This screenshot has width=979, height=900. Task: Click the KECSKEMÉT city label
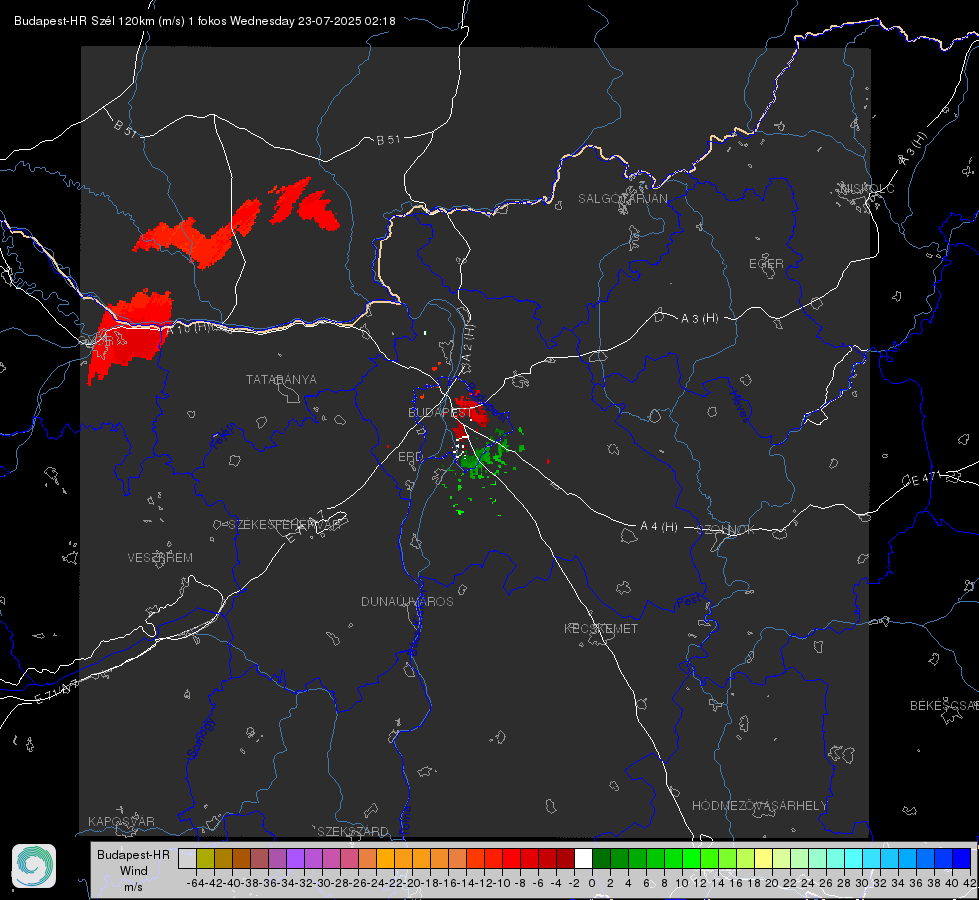click(x=601, y=629)
